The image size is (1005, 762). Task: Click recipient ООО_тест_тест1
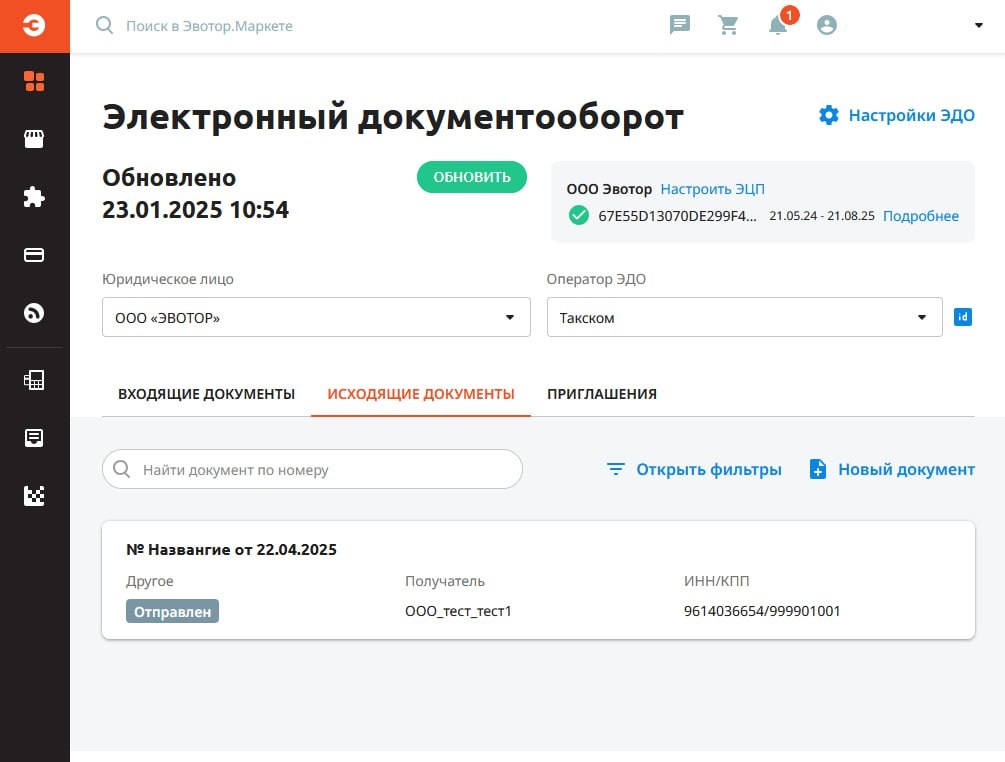point(458,611)
